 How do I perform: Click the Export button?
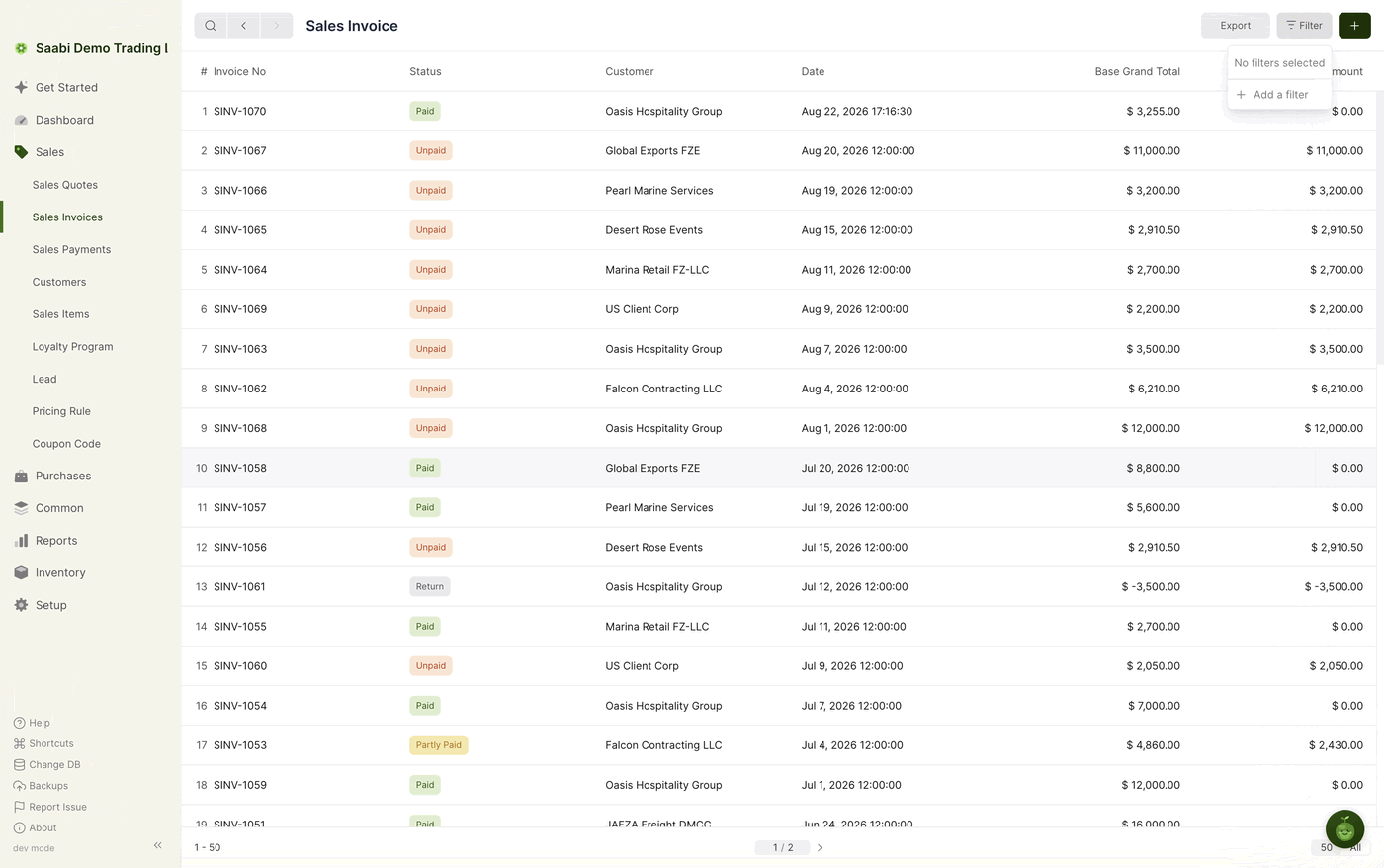click(1235, 26)
